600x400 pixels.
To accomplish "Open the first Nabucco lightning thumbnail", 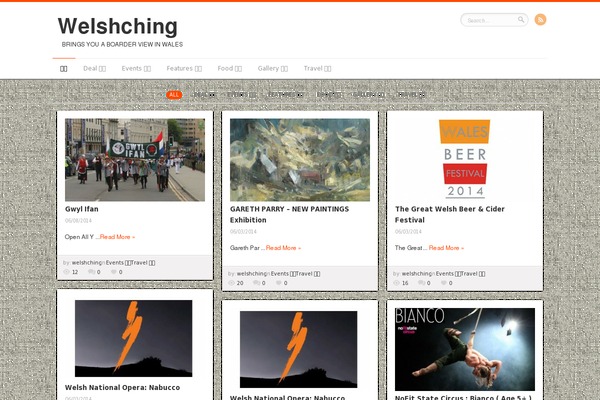I will [134, 338].
